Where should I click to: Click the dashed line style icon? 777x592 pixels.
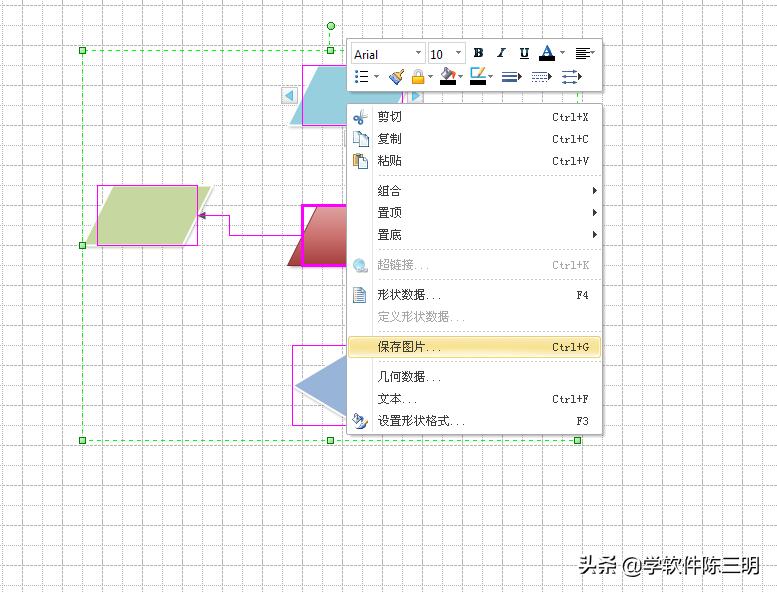point(541,76)
